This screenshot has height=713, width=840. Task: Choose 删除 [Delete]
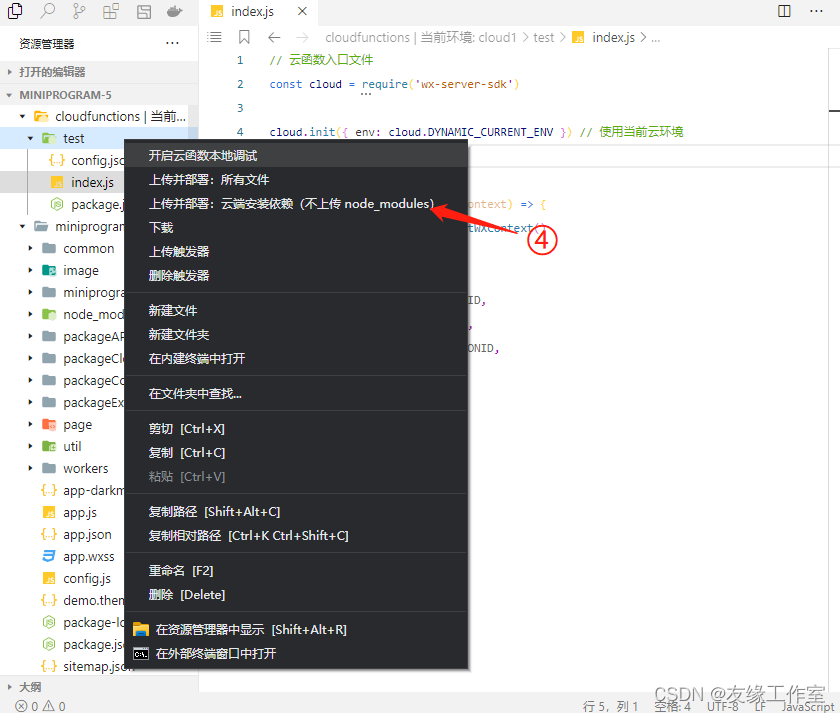(296, 595)
